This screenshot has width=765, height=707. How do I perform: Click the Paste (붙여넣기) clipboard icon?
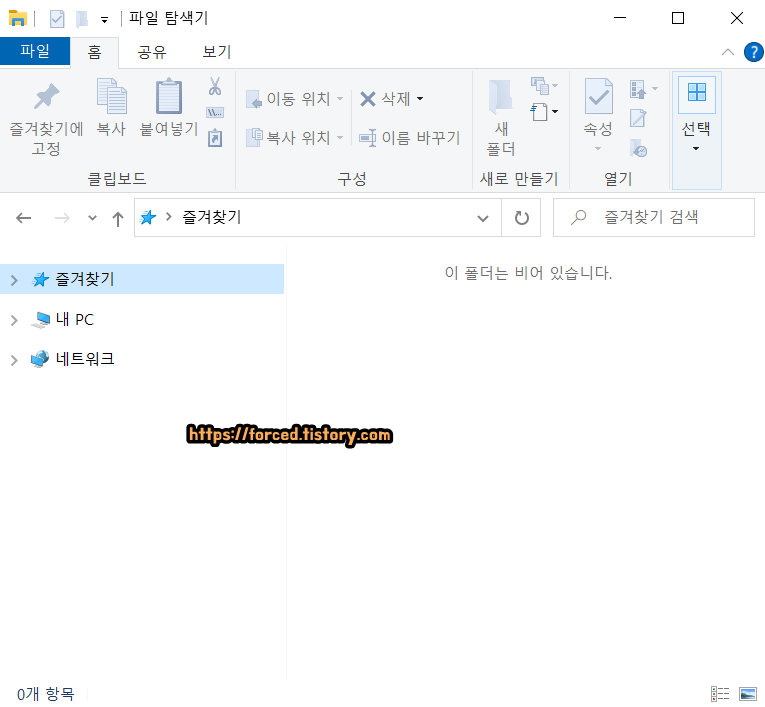[x=169, y=96]
